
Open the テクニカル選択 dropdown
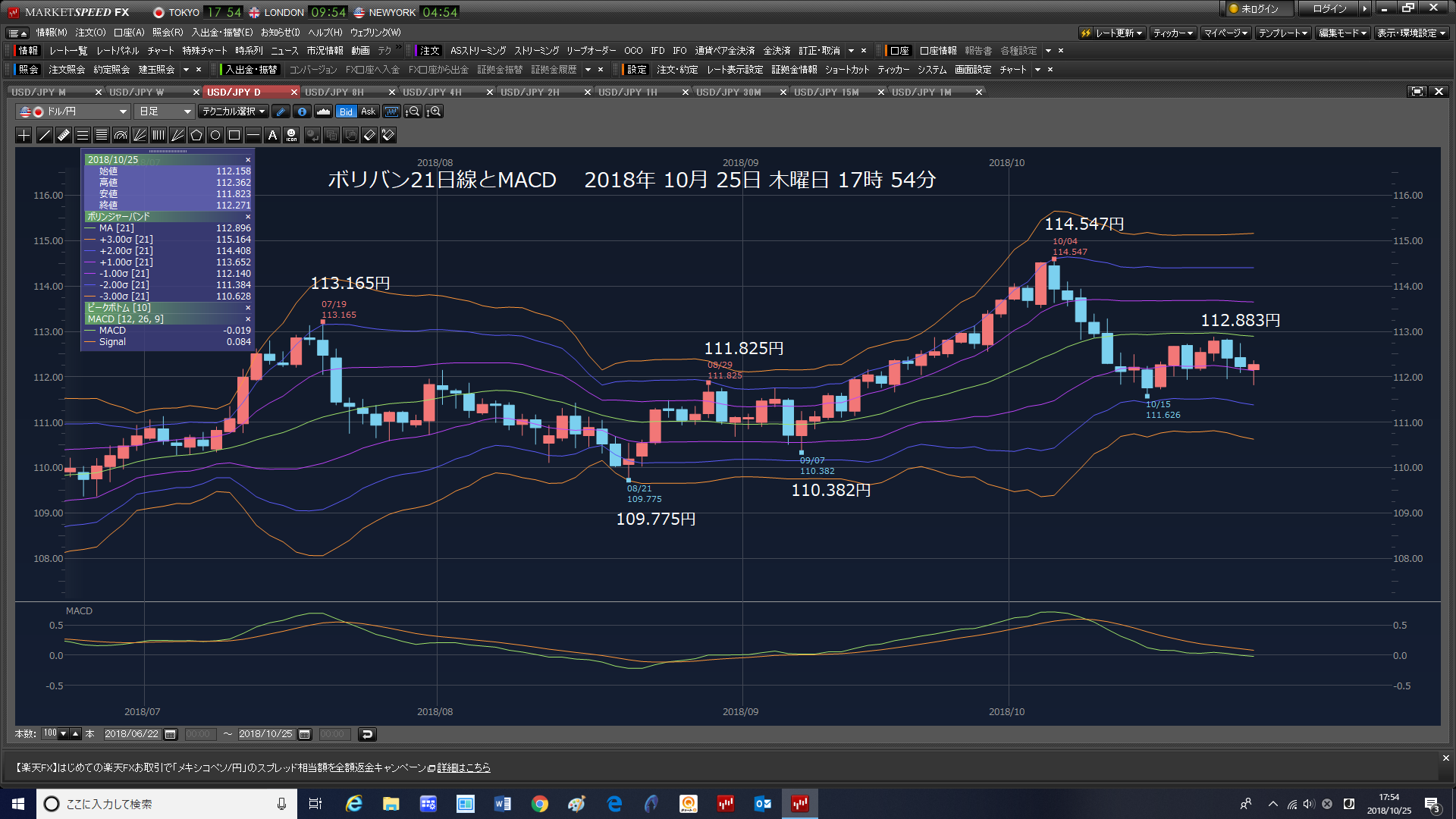(x=234, y=111)
